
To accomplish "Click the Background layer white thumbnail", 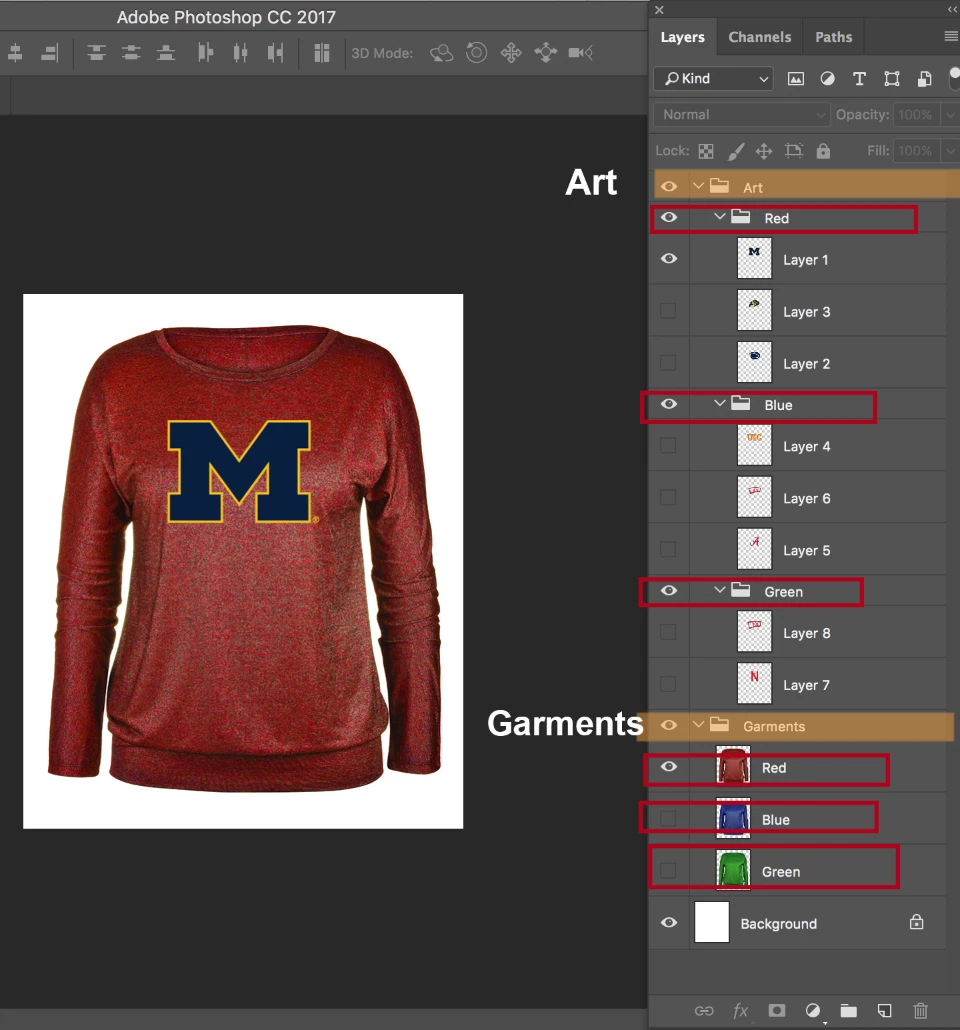I will pyautogui.click(x=712, y=922).
